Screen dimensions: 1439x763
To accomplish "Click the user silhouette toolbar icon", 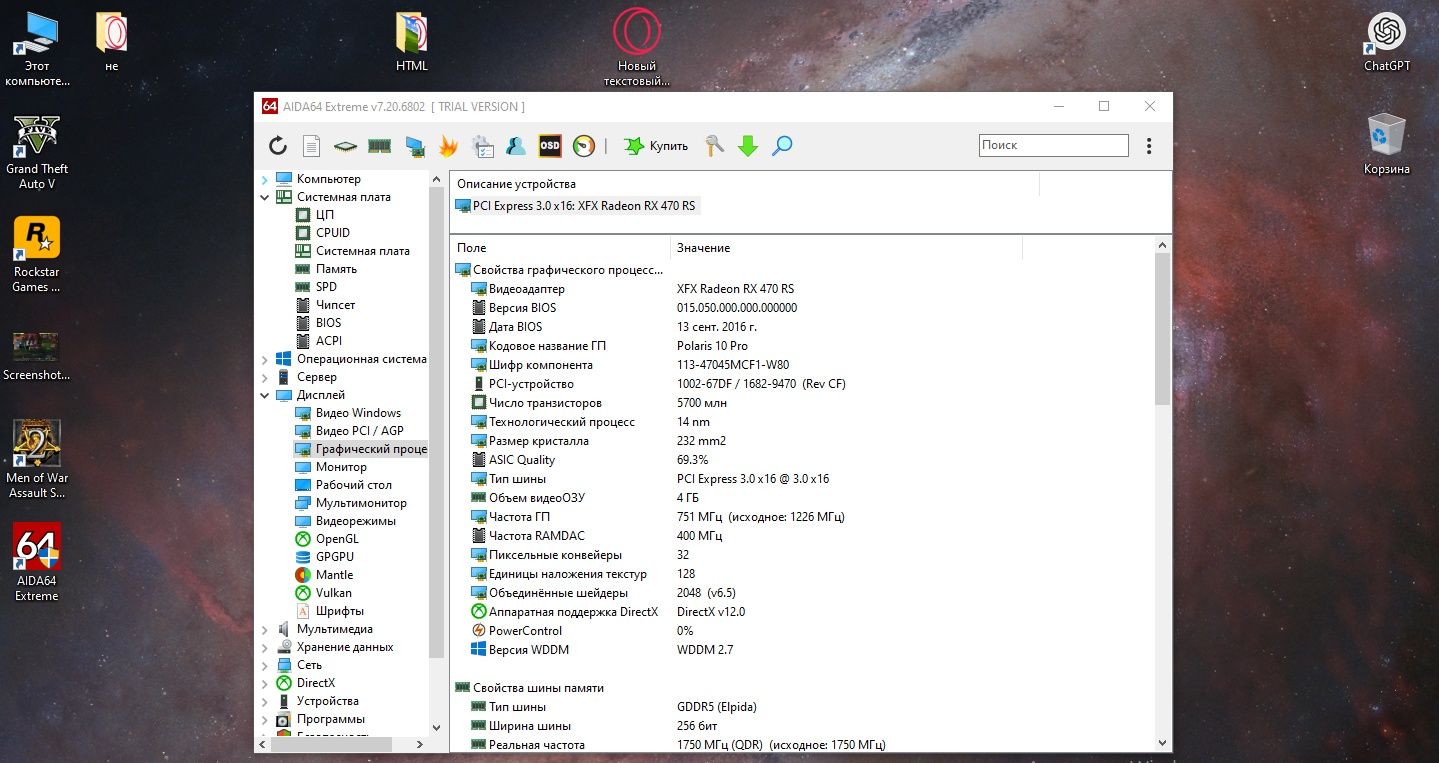I will [516, 146].
